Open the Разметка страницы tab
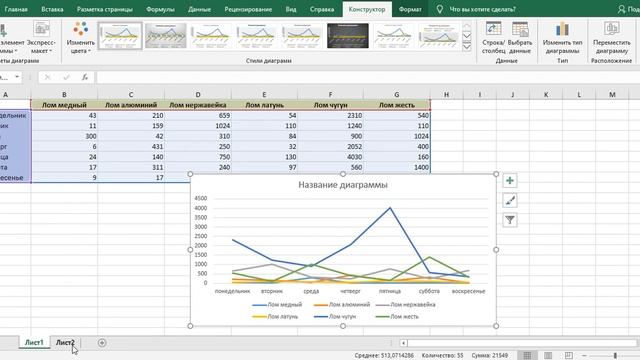Screen dimensions: 640x360 coord(104,9)
